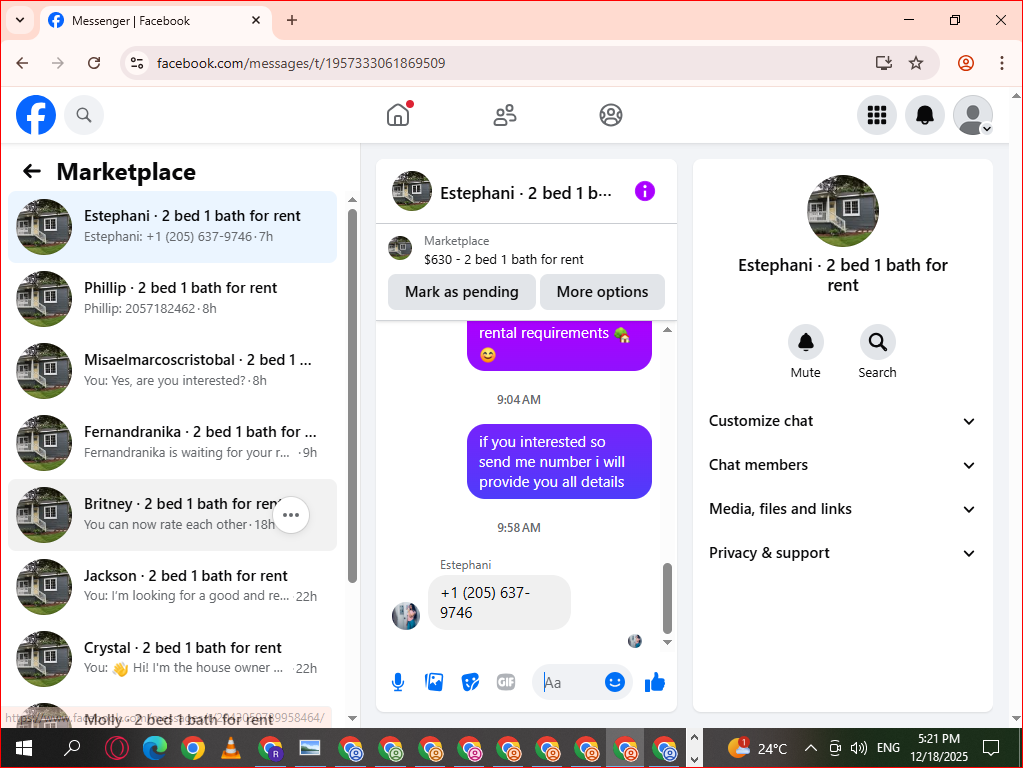Expand Media, files and links section
This screenshot has width=1023, height=768.
pyautogui.click(x=842, y=509)
